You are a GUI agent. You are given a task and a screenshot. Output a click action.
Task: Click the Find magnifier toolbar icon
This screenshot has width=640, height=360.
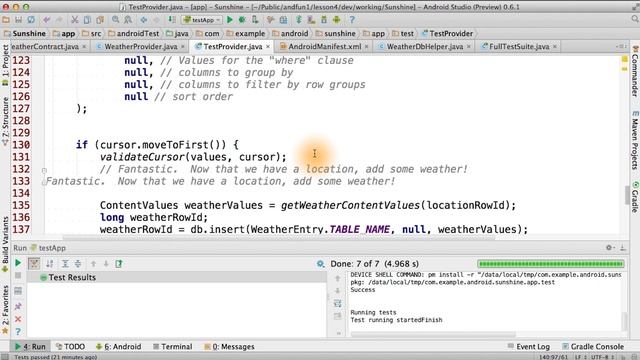(x=116, y=20)
